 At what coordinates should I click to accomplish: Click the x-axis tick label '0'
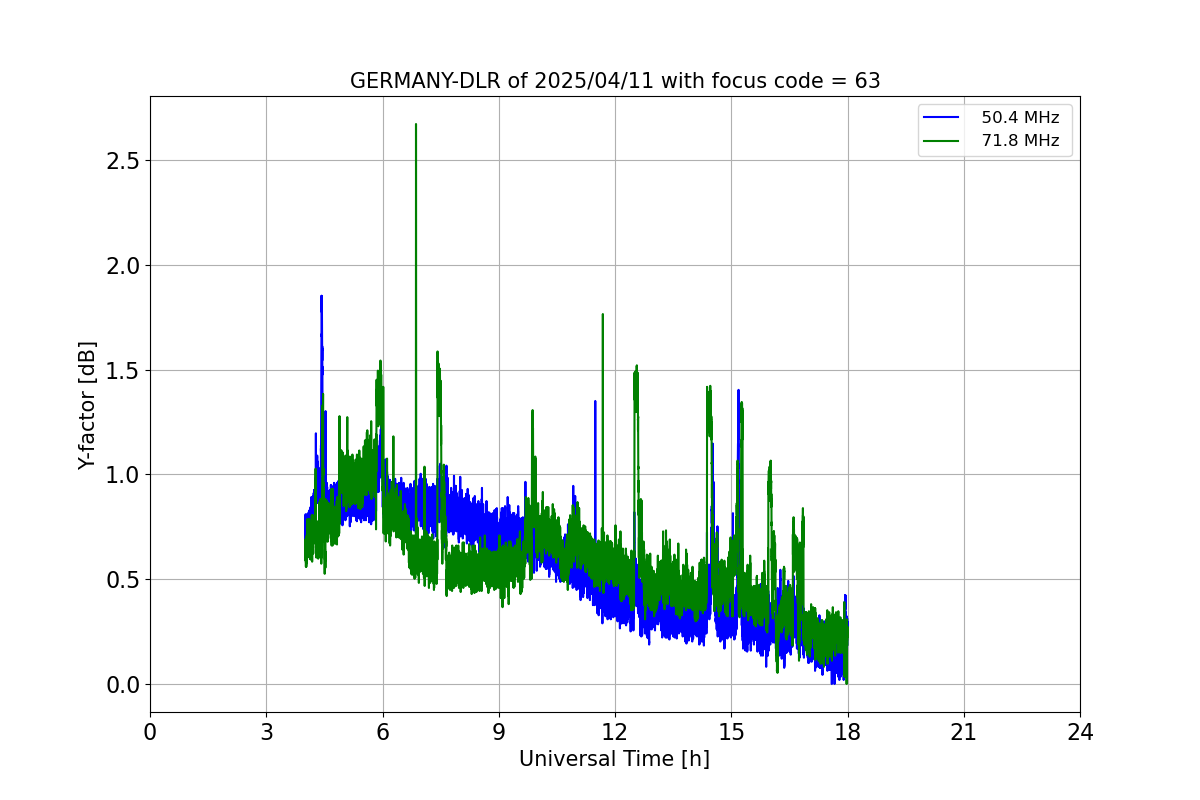pyautogui.click(x=150, y=732)
